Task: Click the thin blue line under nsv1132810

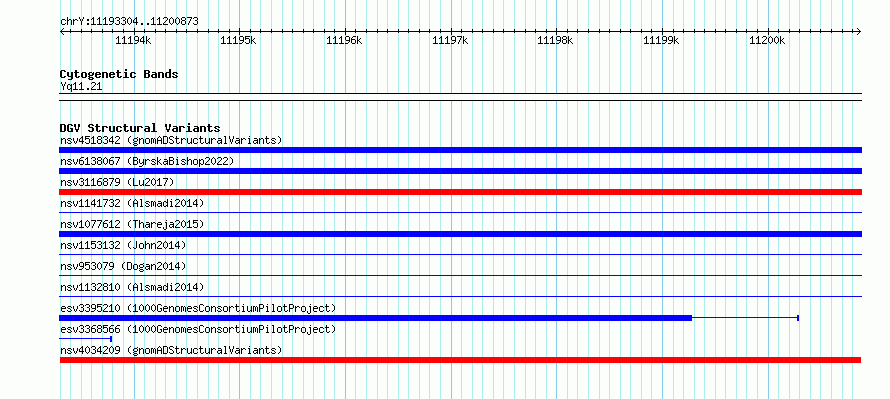Action: point(460,297)
